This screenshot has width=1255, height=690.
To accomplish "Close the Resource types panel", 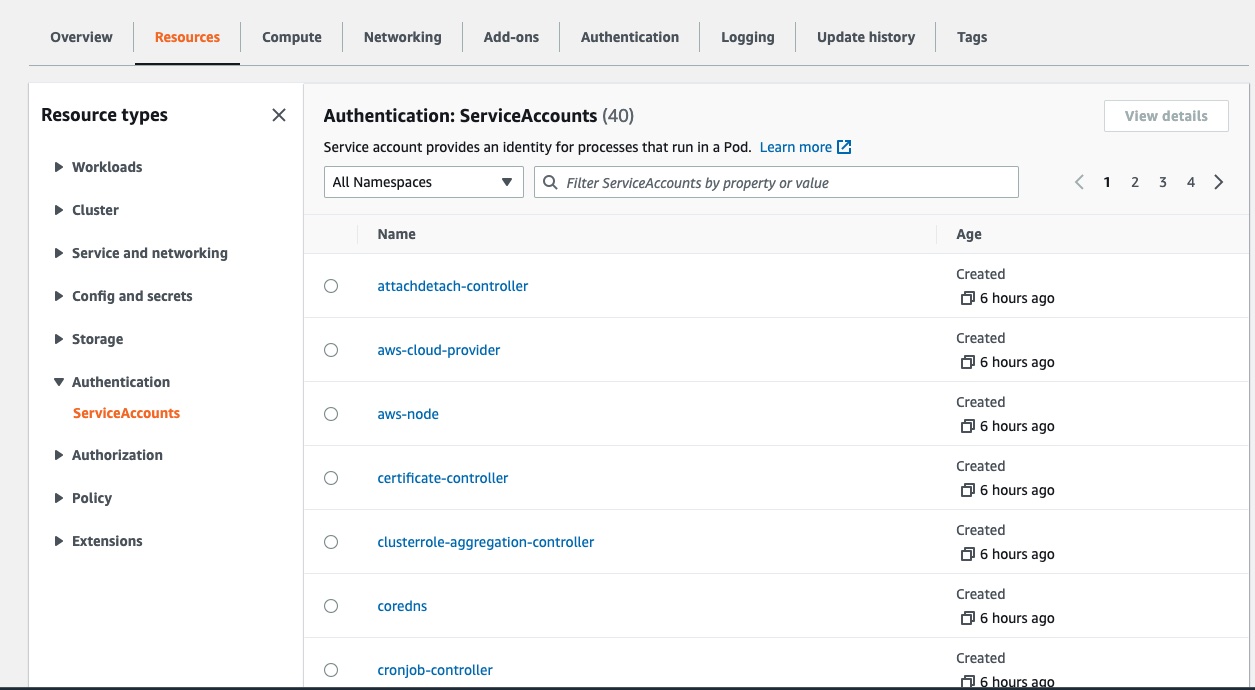I will 279,115.
